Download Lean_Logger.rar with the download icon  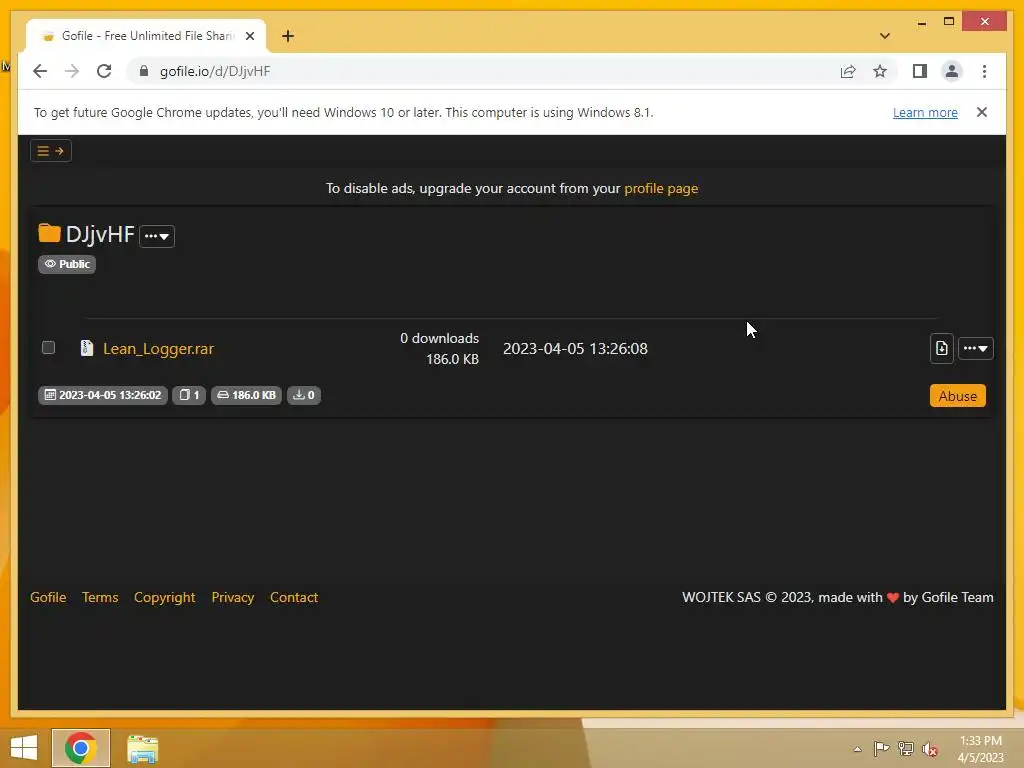pyautogui.click(x=941, y=348)
